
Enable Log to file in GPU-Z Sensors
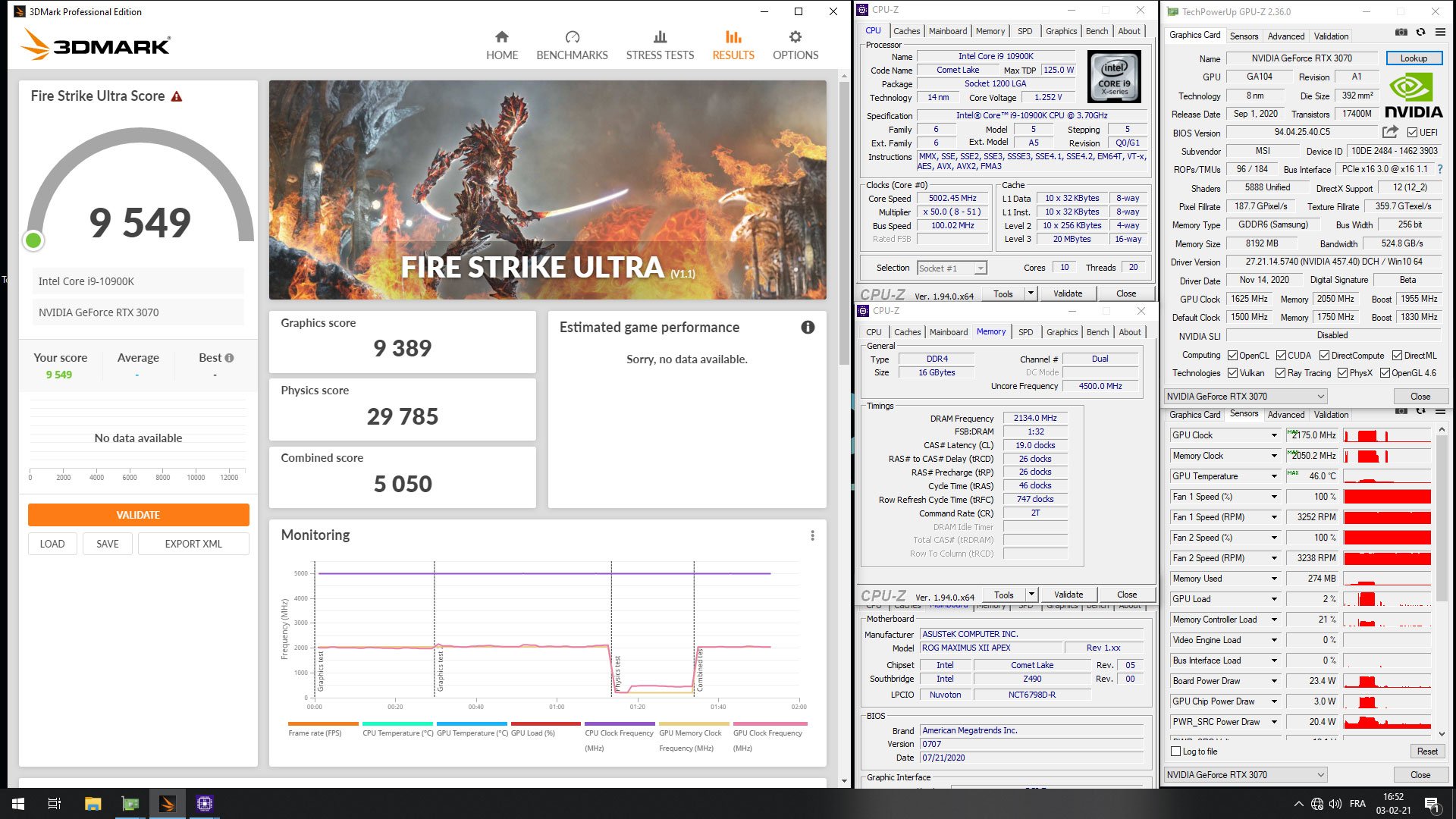point(1176,752)
